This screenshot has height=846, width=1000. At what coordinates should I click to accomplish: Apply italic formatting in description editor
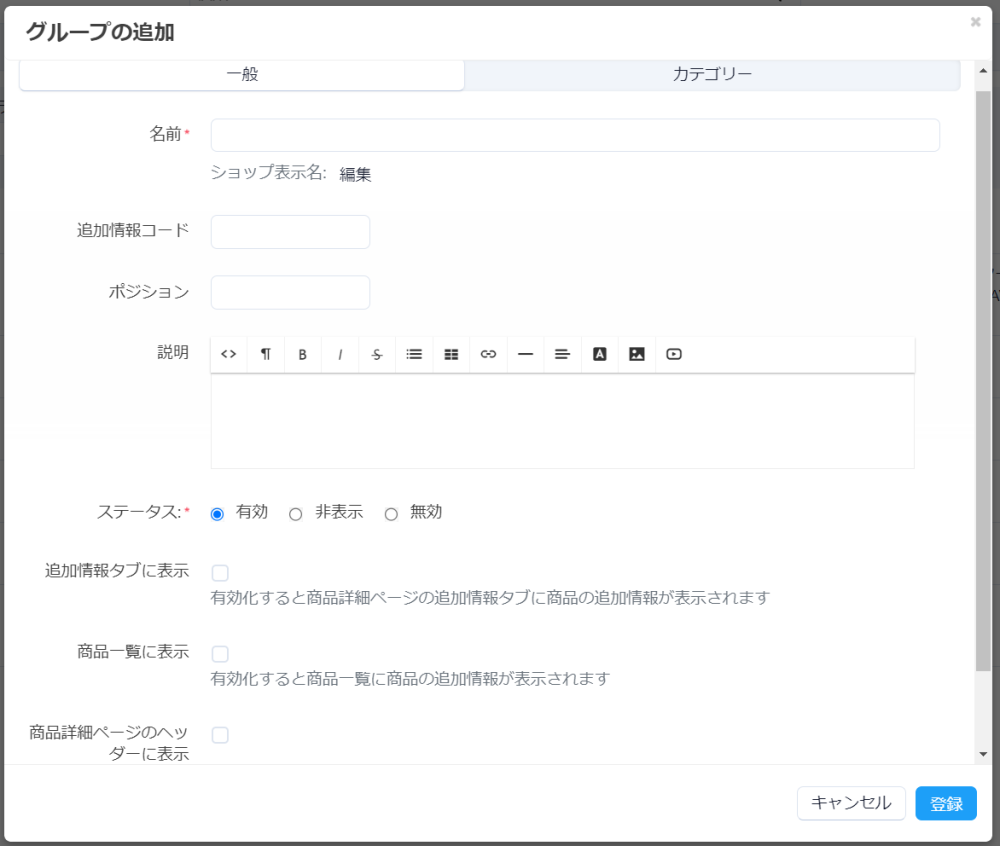(x=340, y=354)
